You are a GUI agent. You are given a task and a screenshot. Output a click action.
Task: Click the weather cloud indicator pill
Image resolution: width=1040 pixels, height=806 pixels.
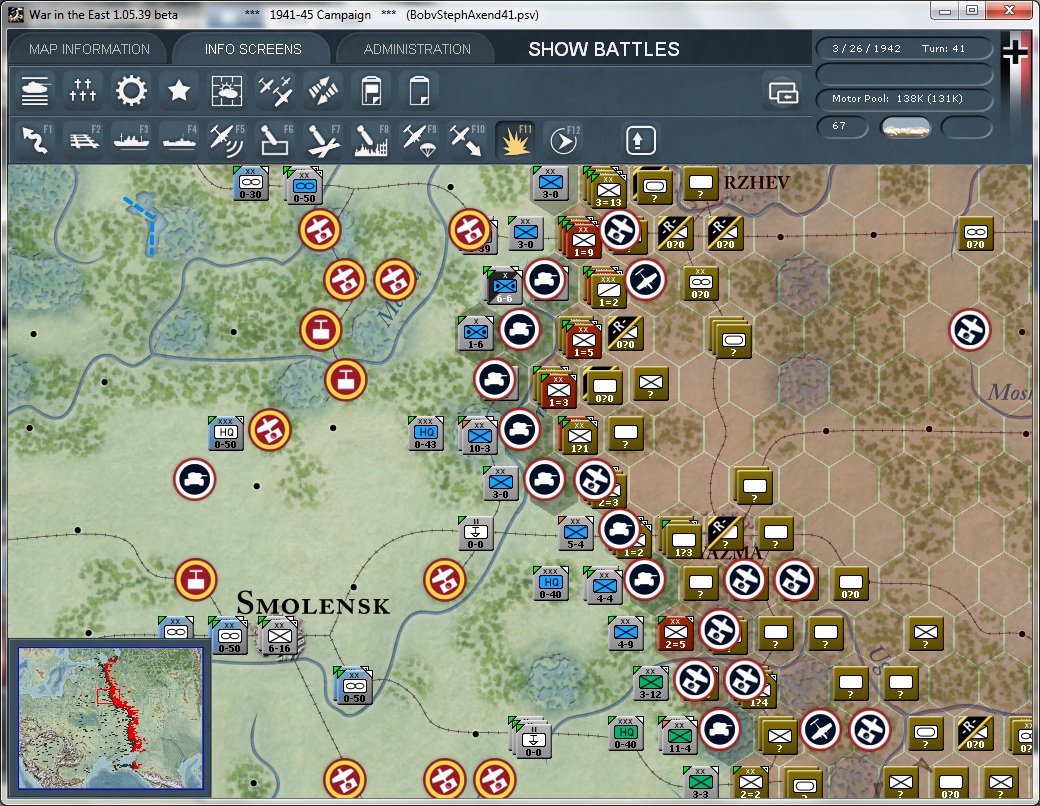point(905,127)
